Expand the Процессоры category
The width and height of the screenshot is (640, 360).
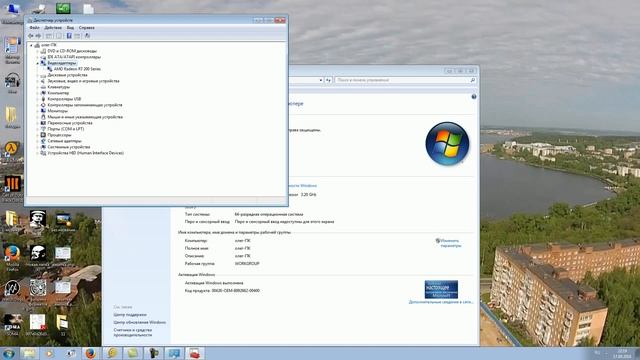[x=37, y=135]
